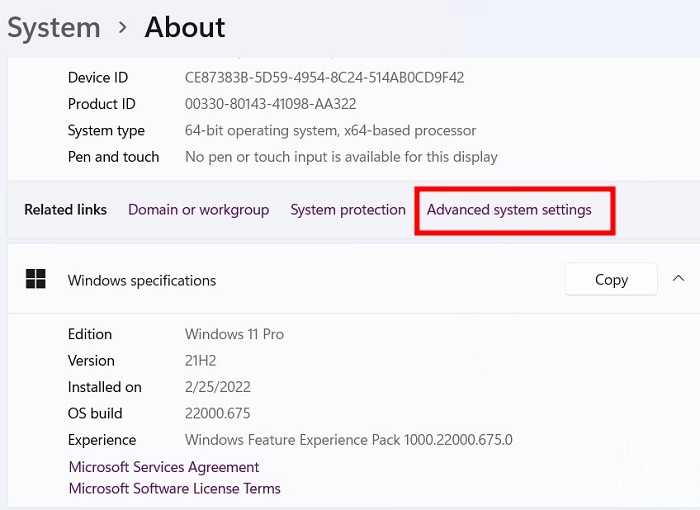The width and height of the screenshot is (700, 510).
Task: Open the System protection link
Action: (x=348, y=209)
